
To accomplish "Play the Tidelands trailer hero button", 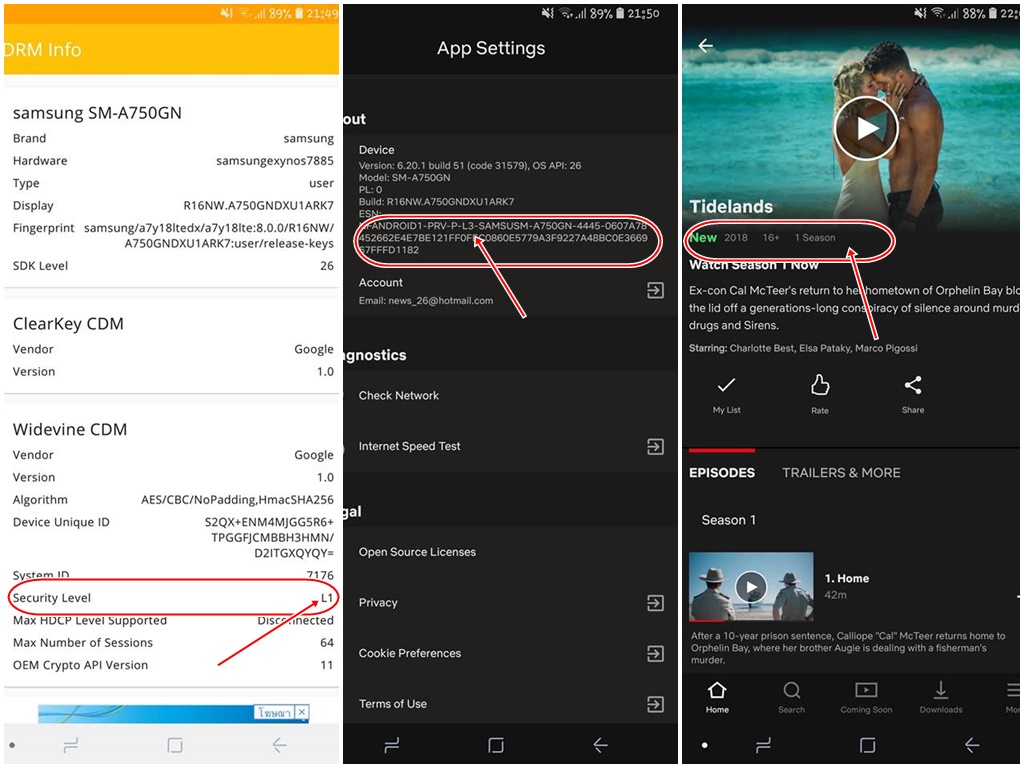I will [x=867, y=128].
